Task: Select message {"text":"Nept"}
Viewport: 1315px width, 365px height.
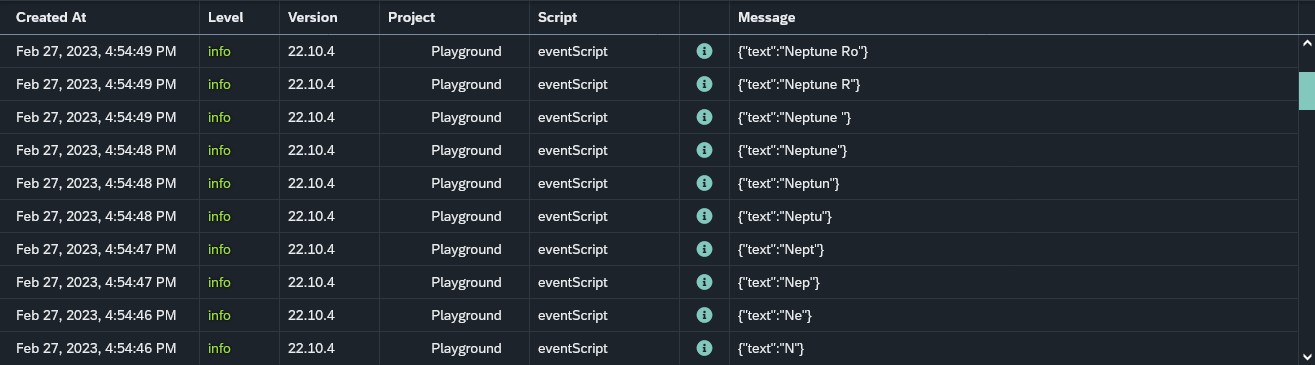Action: pos(782,249)
